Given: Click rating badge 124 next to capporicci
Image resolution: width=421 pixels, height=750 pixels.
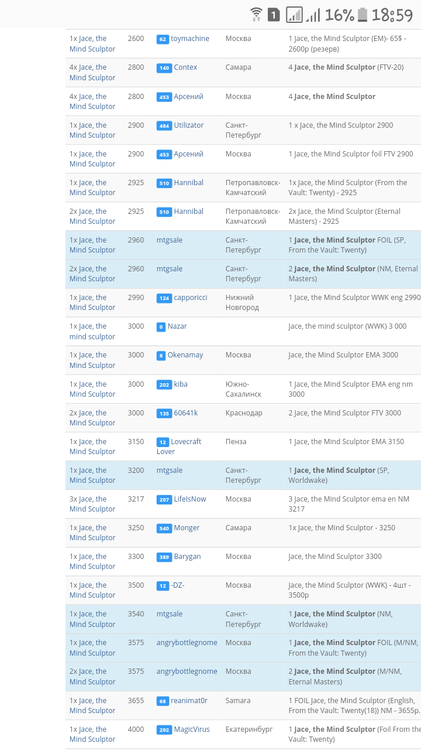Looking at the screenshot, I should pos(164,298).
